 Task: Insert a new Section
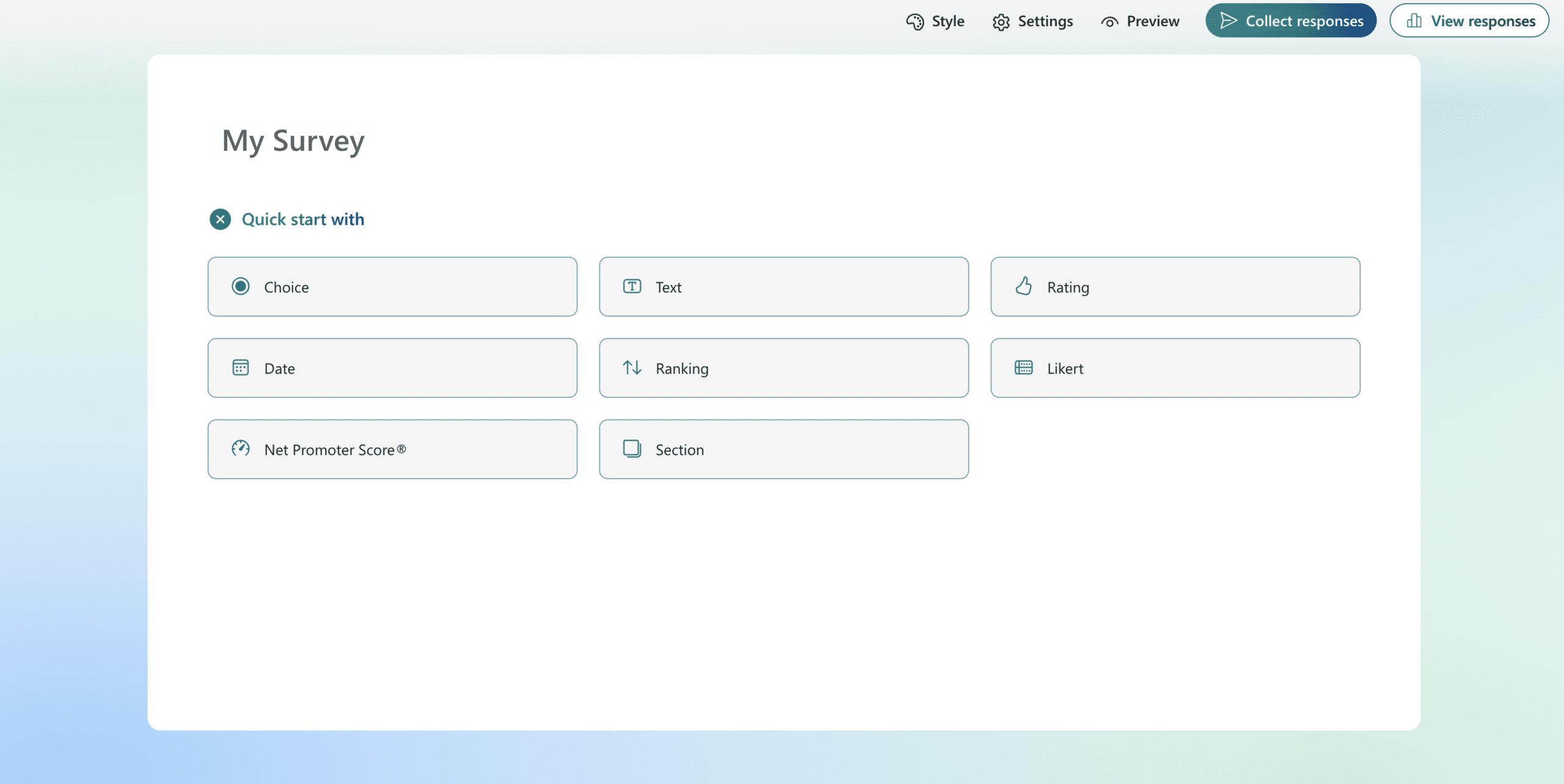784,449
